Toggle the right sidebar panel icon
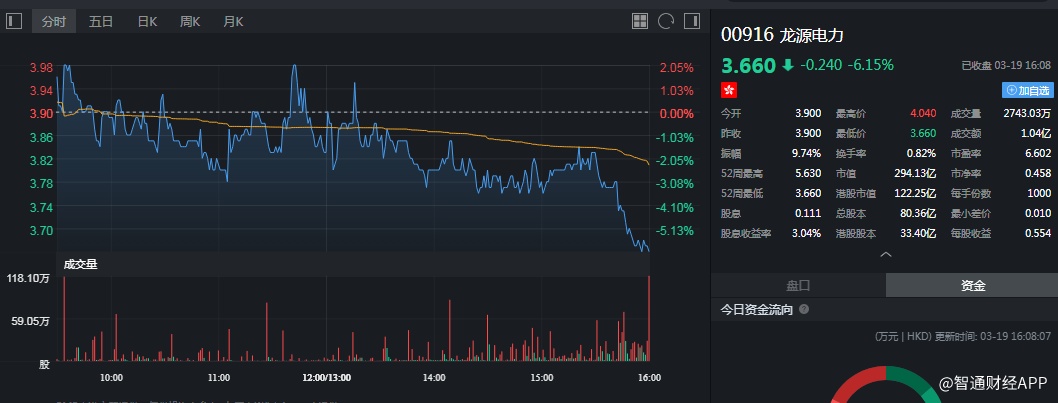This screenshot has height=403, width=1058. [692, 21]
